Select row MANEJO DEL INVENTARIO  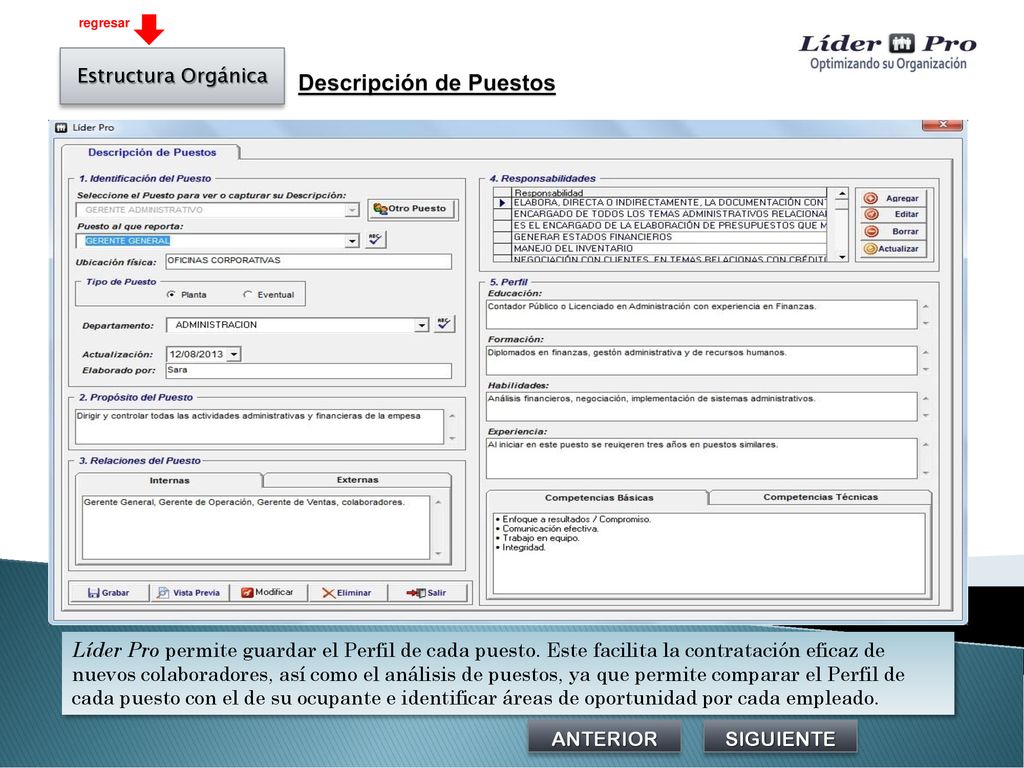(x=669, y=249)
